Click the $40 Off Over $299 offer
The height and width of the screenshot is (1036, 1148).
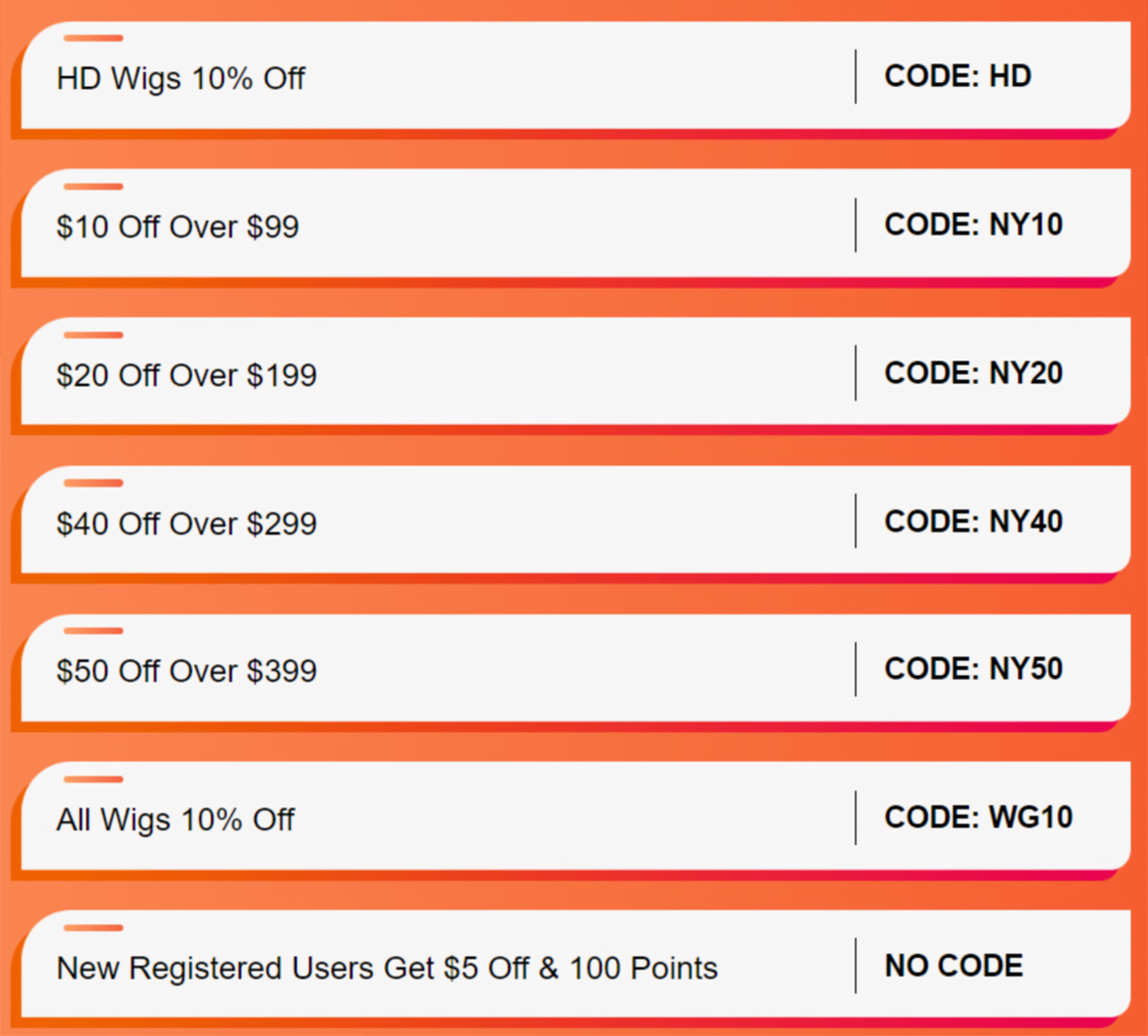click(187, 524)
